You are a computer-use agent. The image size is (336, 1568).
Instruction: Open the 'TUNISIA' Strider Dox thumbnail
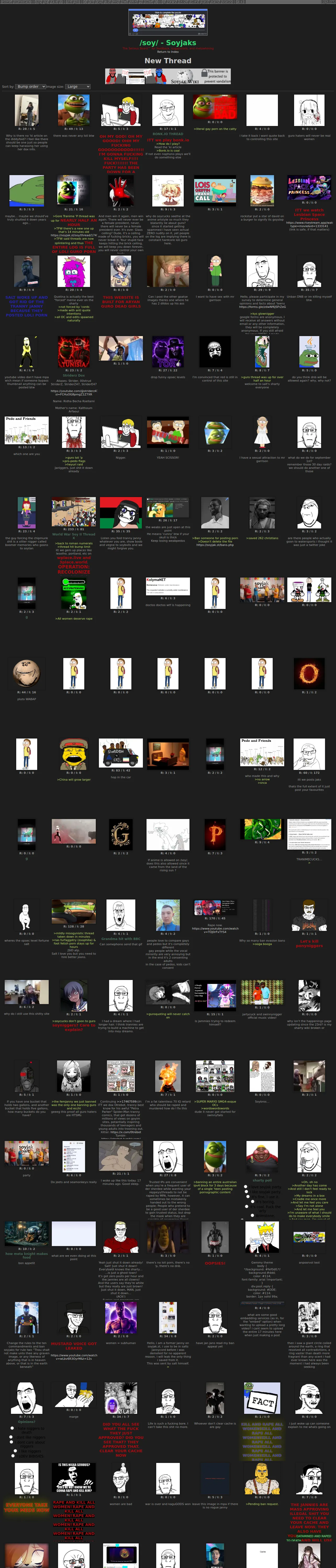[x=74, y=352]
